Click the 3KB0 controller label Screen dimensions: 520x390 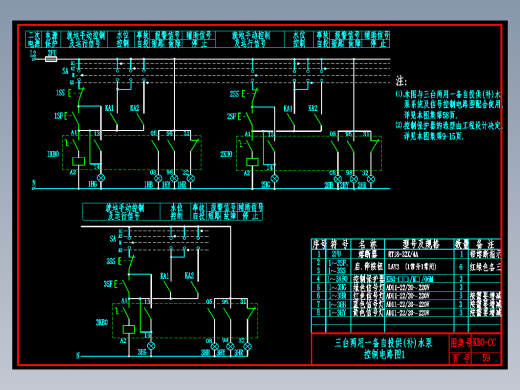[102, 322]
